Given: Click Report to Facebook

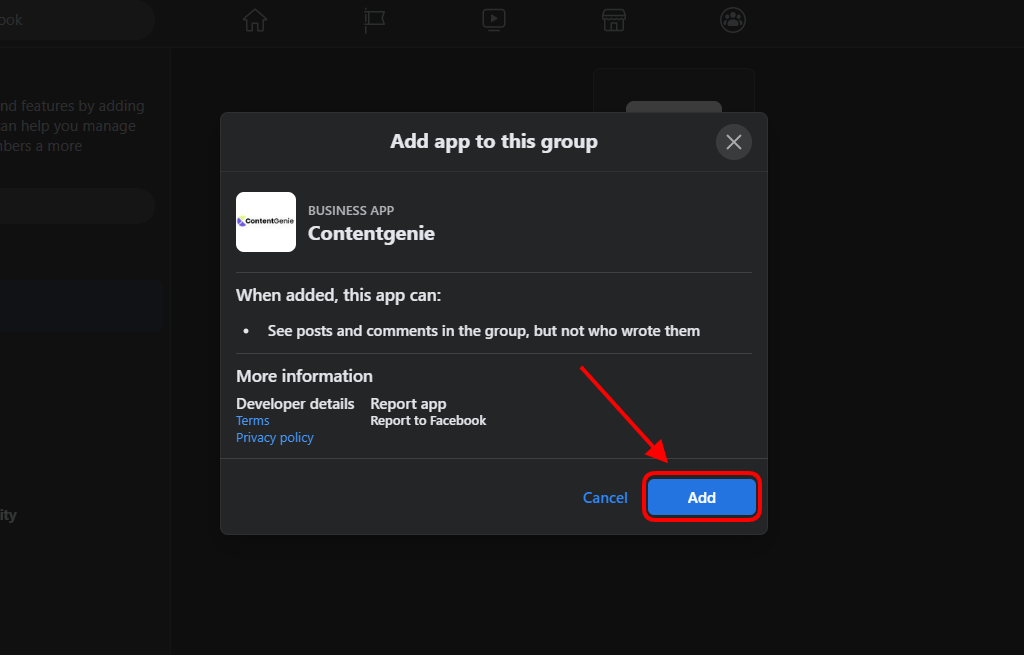Looking at the screenshot, I should tap(428, 421).
